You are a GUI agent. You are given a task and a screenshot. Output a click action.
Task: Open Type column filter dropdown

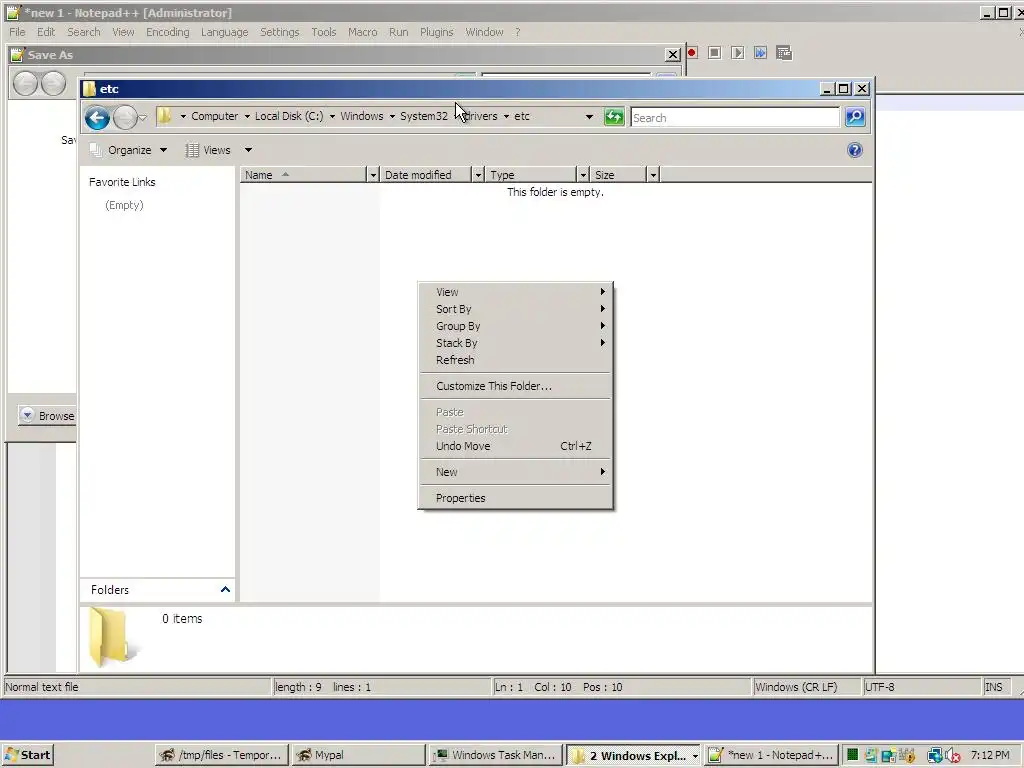point(583,175)
